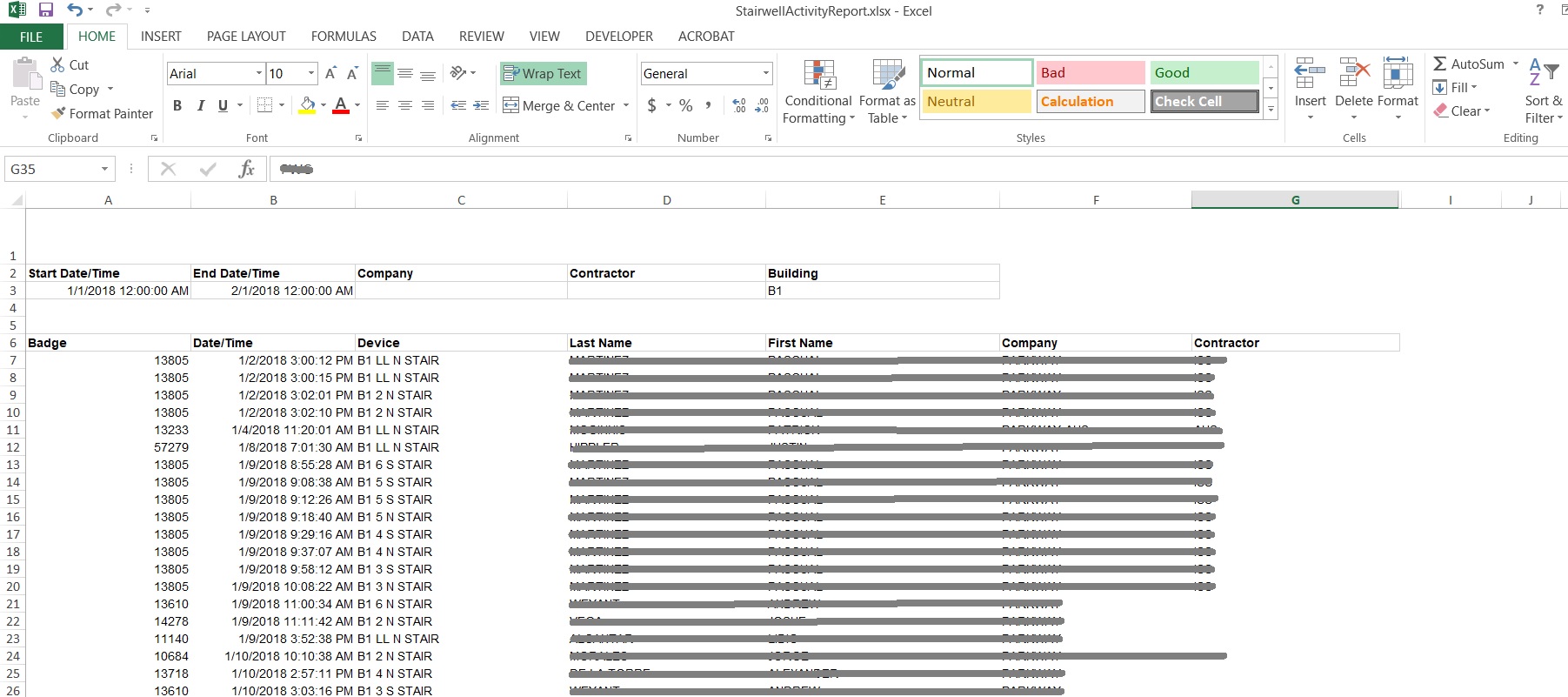1568x697 pixels.
Task: Apply the Fill Color bucket
Action: pyautogui.click(x=307, y=105)
